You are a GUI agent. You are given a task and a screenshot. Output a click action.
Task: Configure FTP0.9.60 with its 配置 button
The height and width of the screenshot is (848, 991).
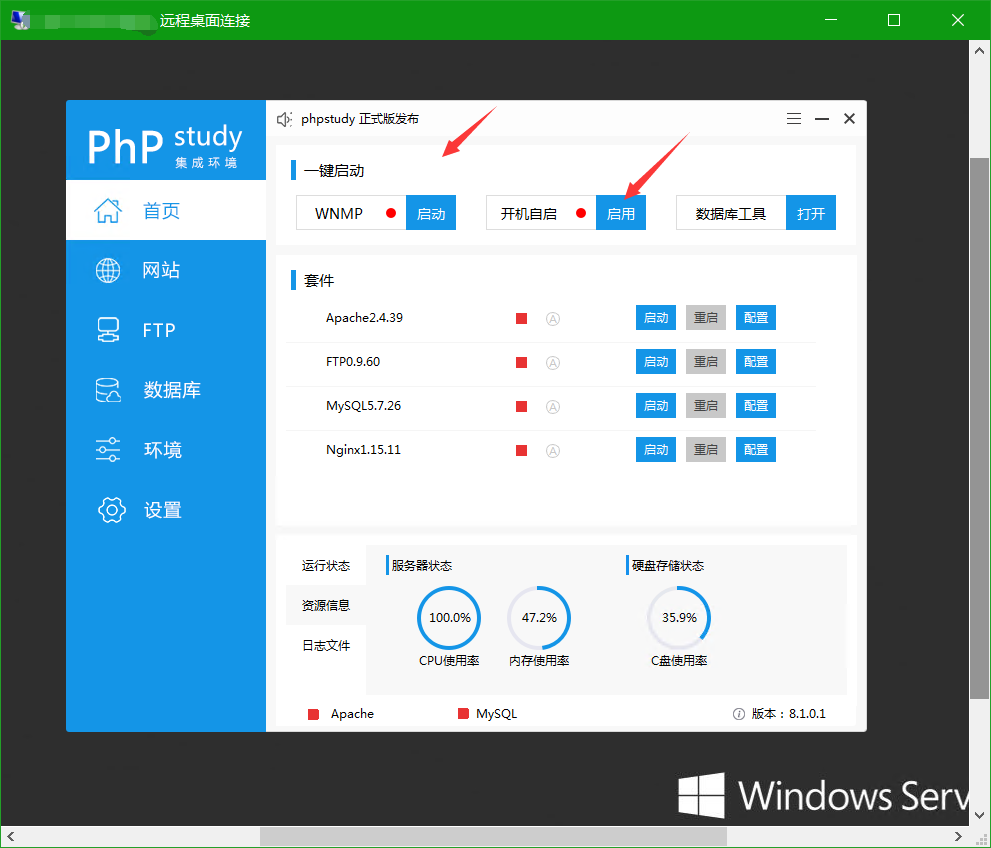tap(756, 361)
